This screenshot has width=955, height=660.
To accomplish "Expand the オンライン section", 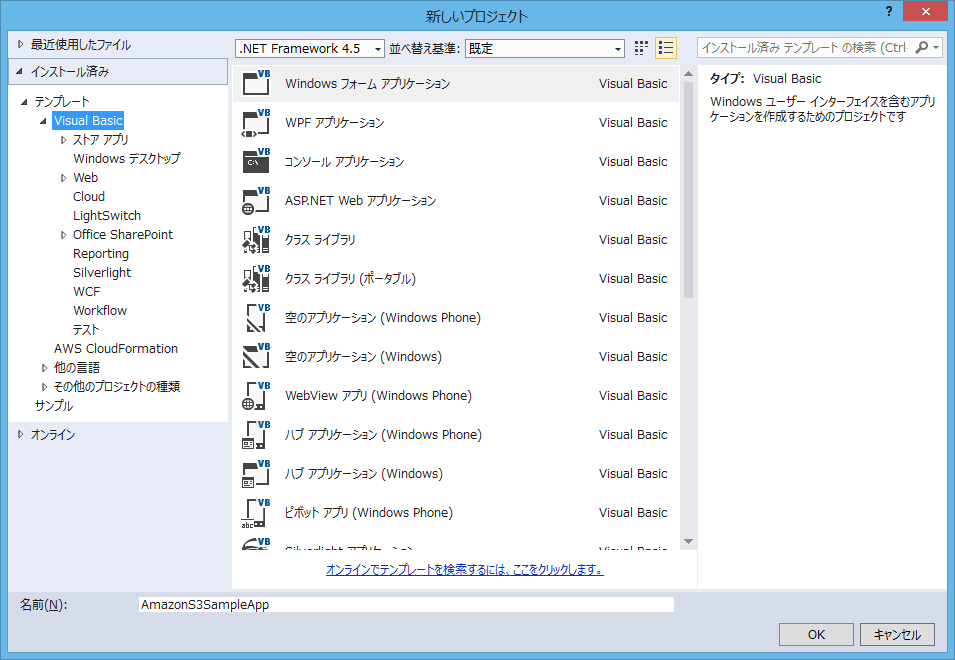I will [21, 434].
